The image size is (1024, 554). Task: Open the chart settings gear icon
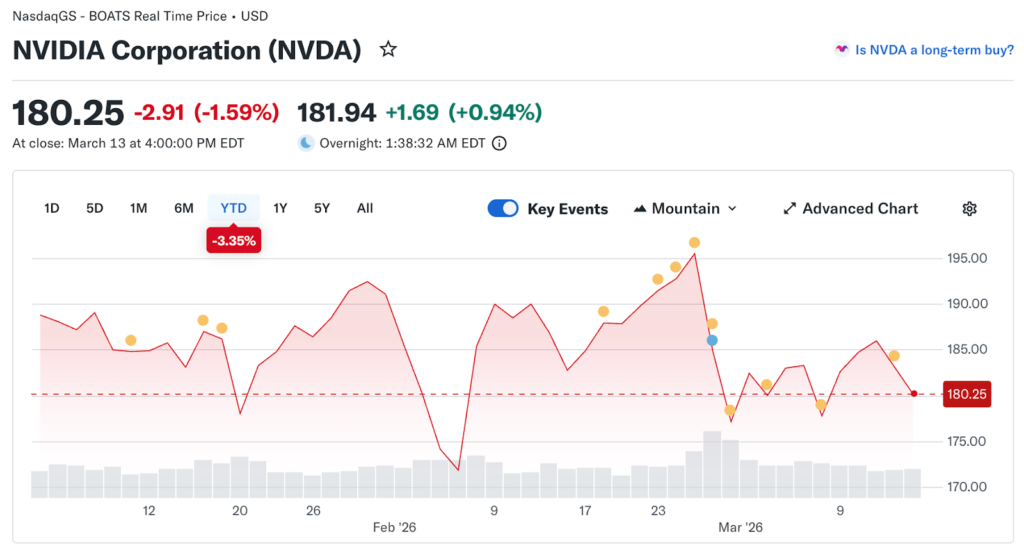[x=969, y=209]
